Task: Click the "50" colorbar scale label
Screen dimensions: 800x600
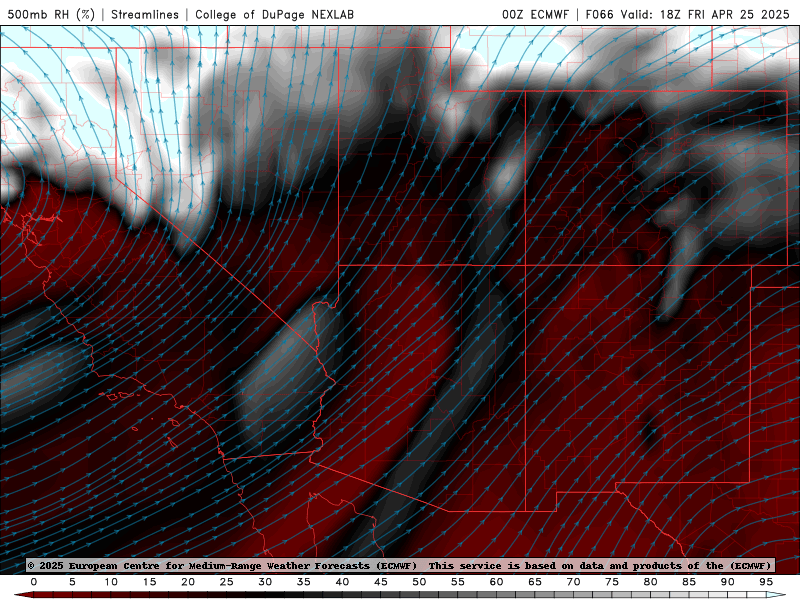Action: point(419,582)
